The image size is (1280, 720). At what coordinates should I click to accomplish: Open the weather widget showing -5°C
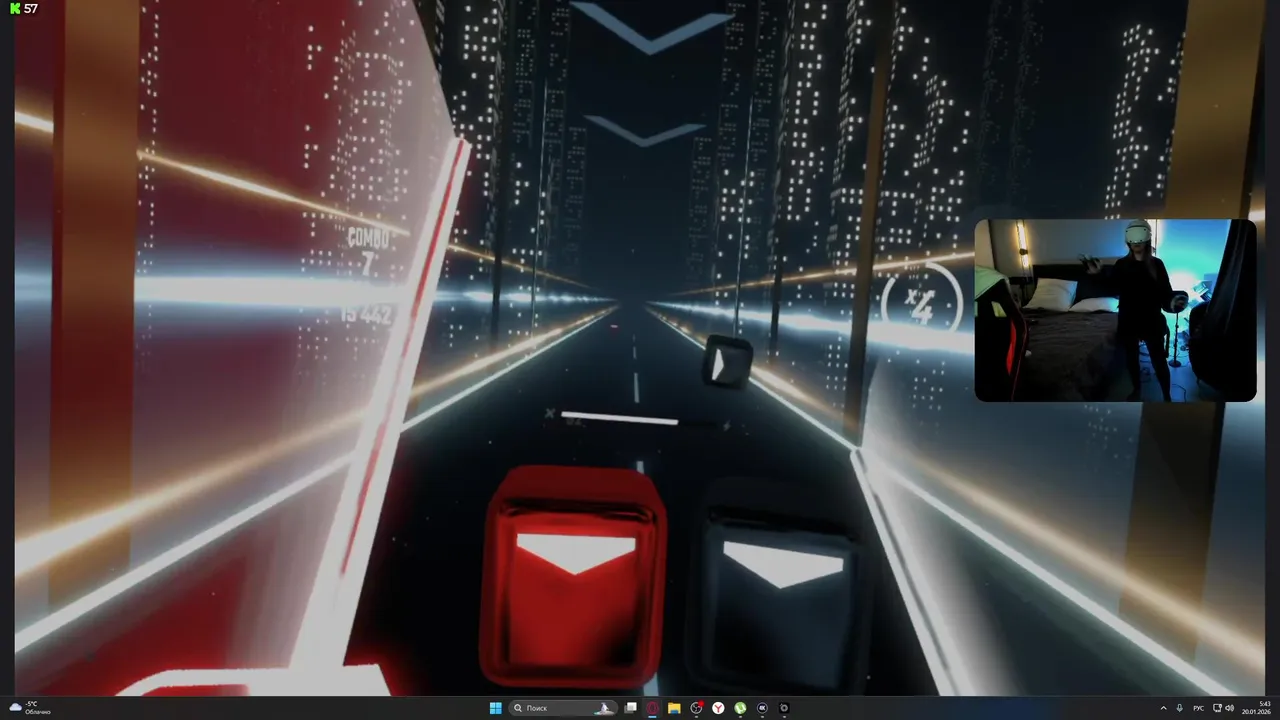[30, 708]
